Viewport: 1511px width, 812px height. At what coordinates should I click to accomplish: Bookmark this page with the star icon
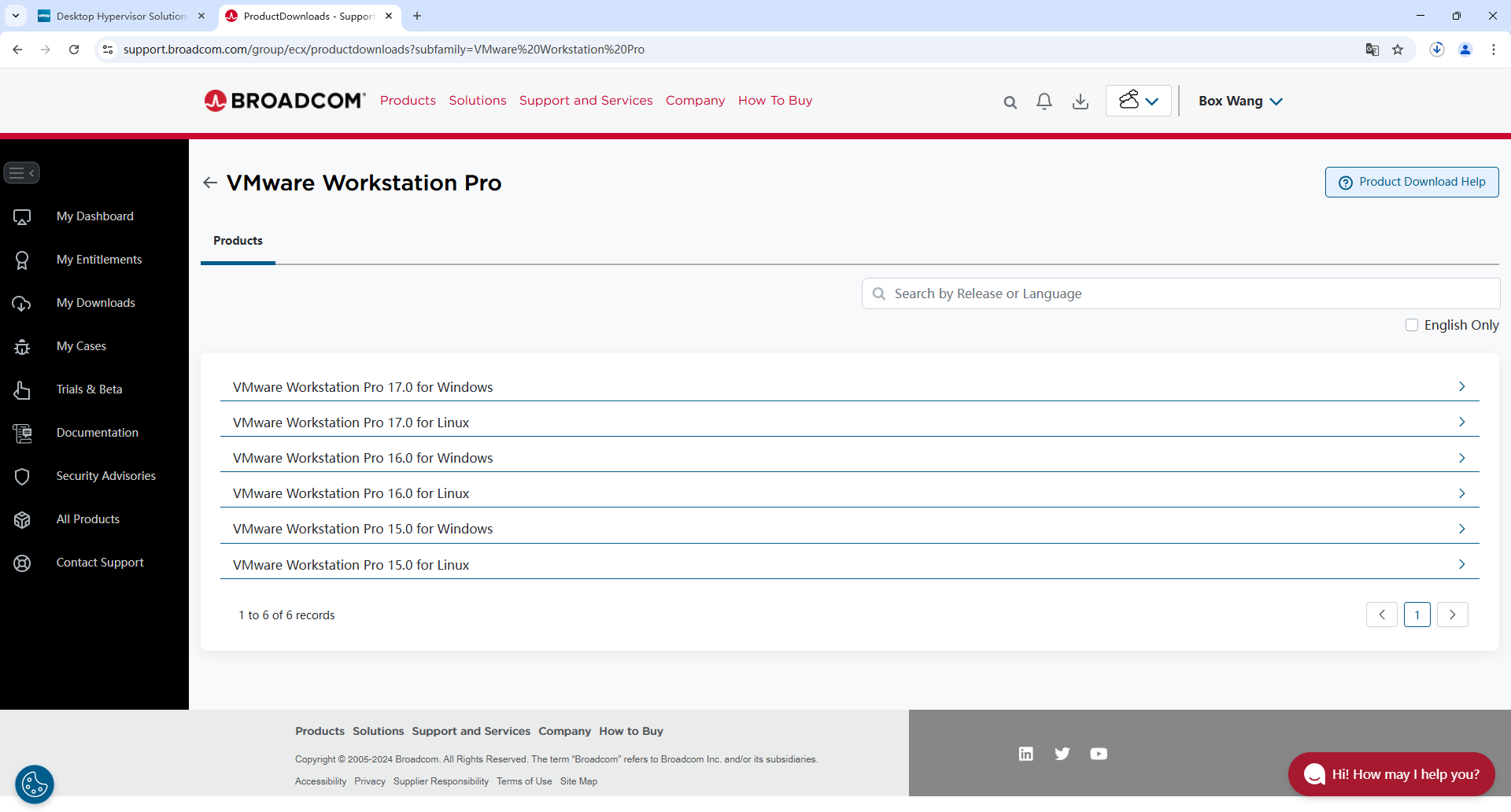point(1398,50)
